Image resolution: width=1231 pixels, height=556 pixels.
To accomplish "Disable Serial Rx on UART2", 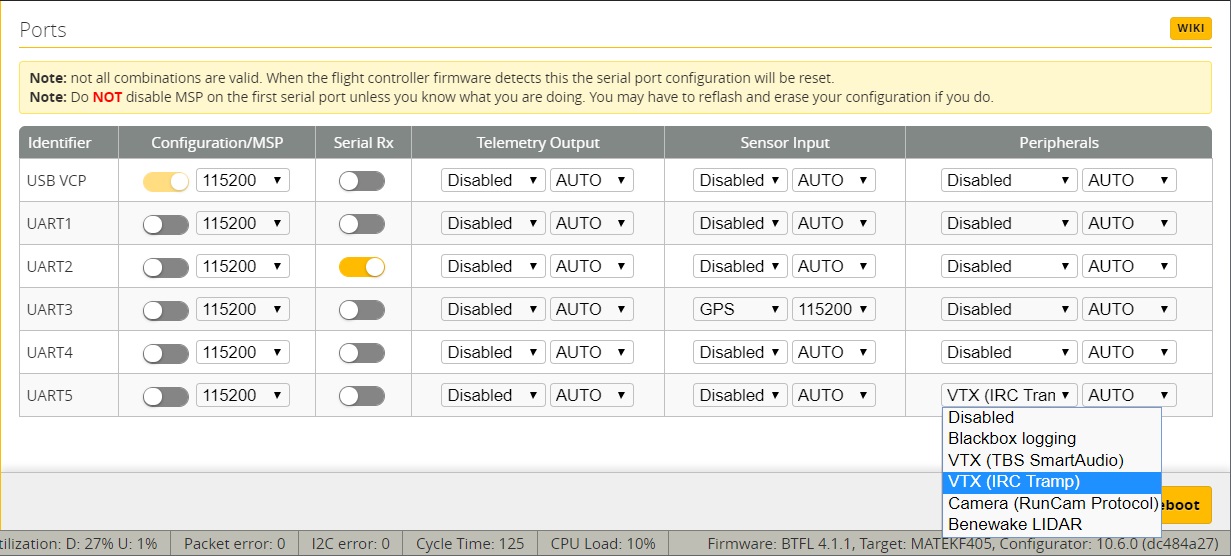I will 362,267.
